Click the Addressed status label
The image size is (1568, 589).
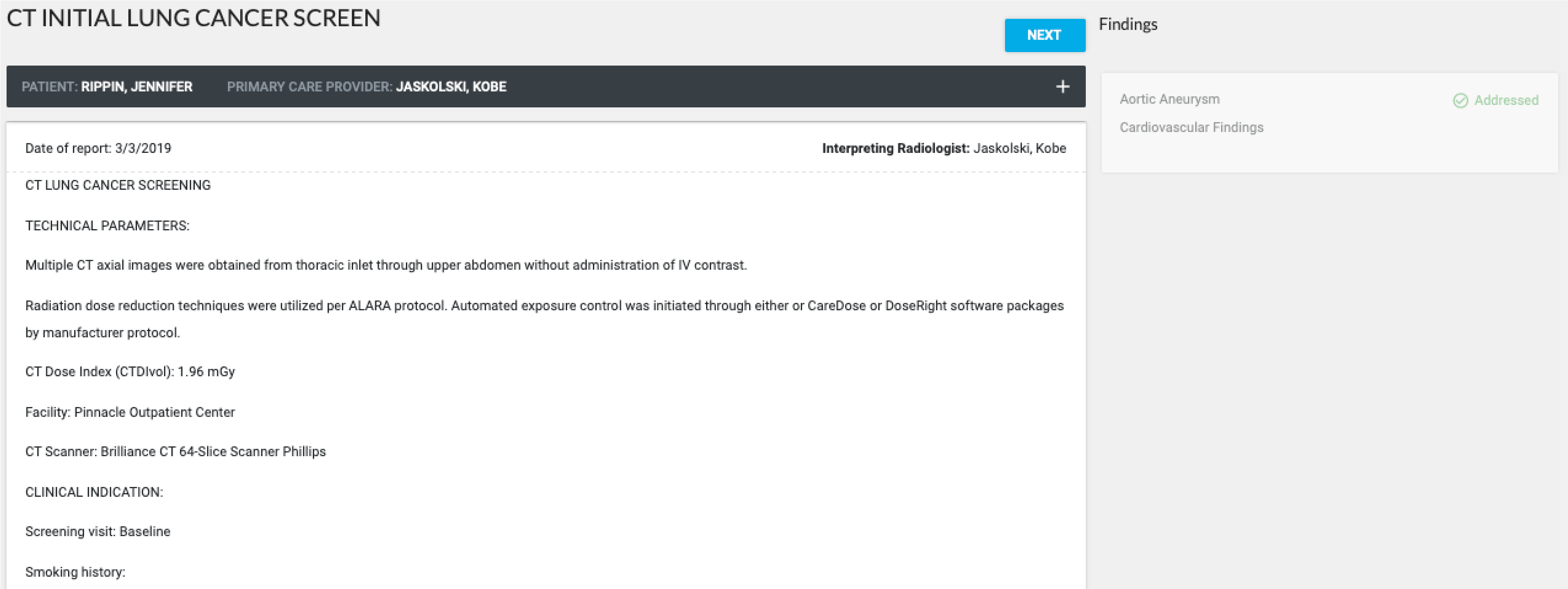1506,100
